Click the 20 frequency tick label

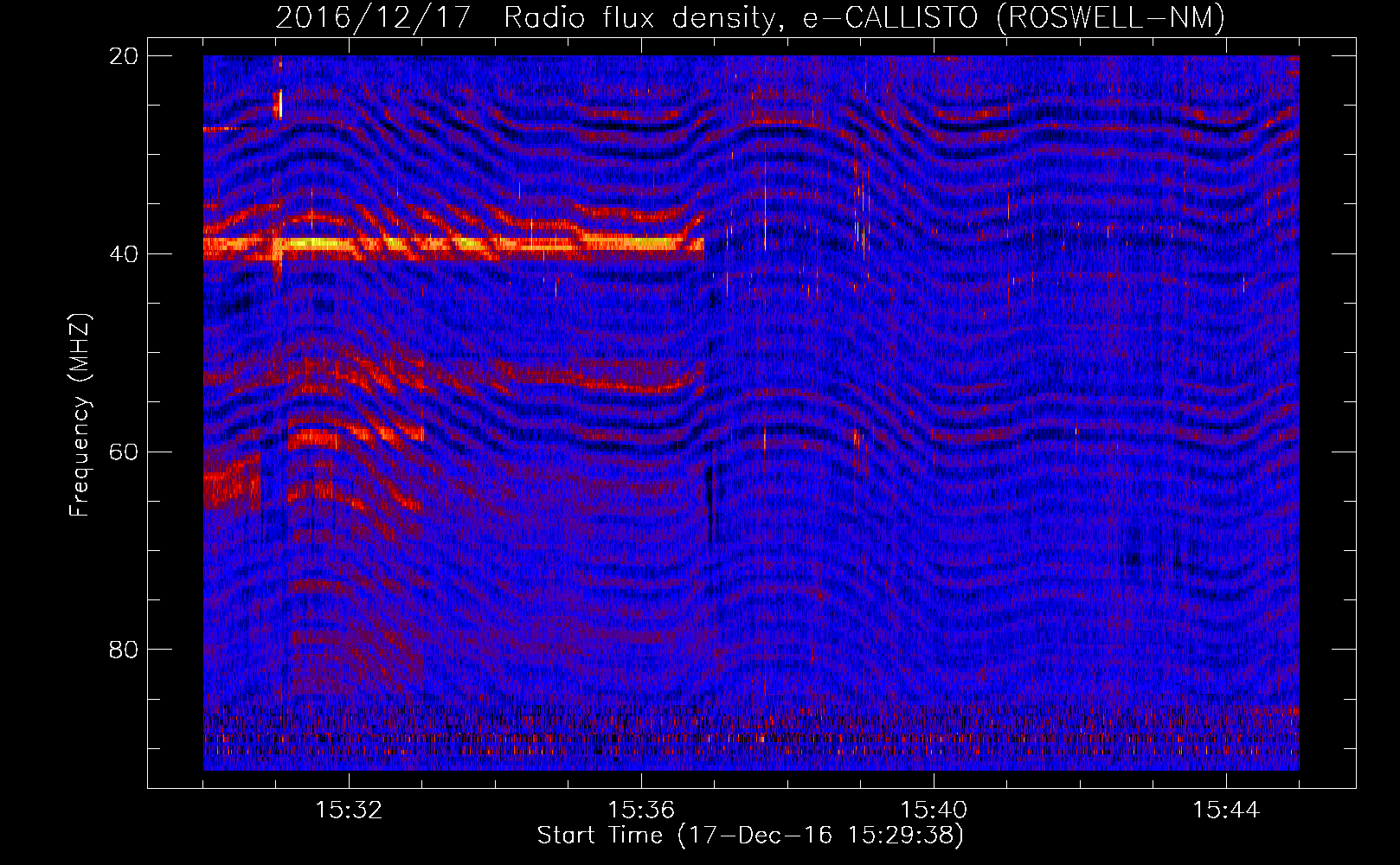(x=124, y=55)
